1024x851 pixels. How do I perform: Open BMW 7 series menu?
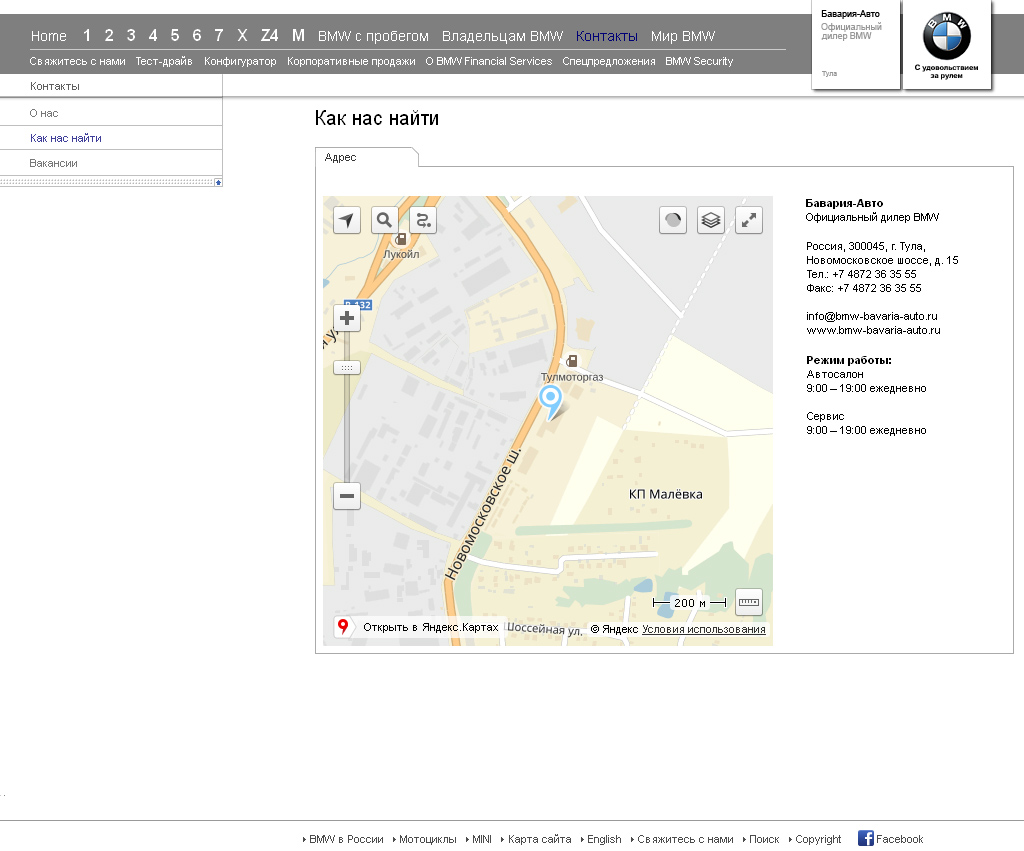pyautogui.click(x=219, y=35)
